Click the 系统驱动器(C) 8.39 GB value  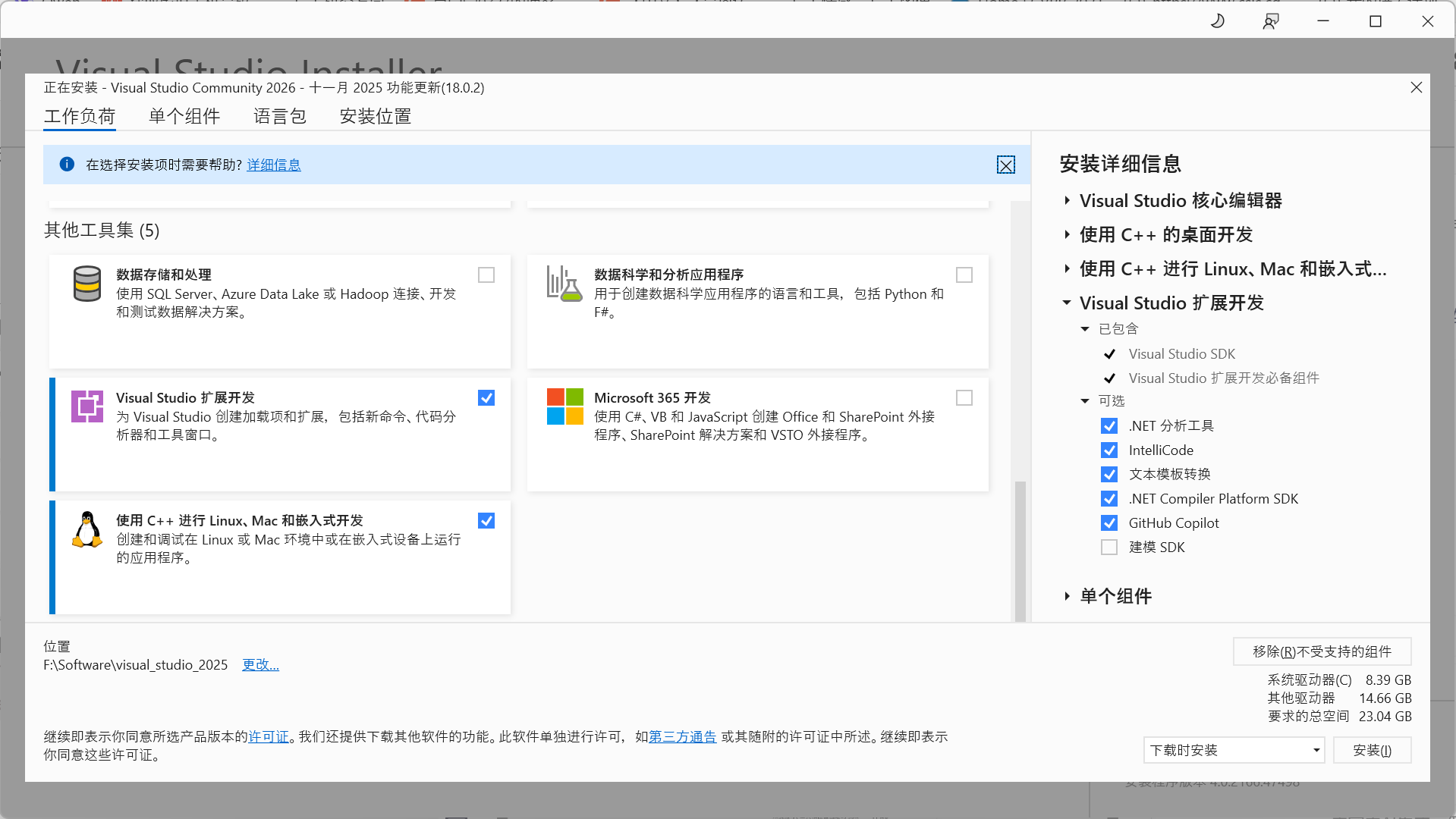coord(1388,680)
